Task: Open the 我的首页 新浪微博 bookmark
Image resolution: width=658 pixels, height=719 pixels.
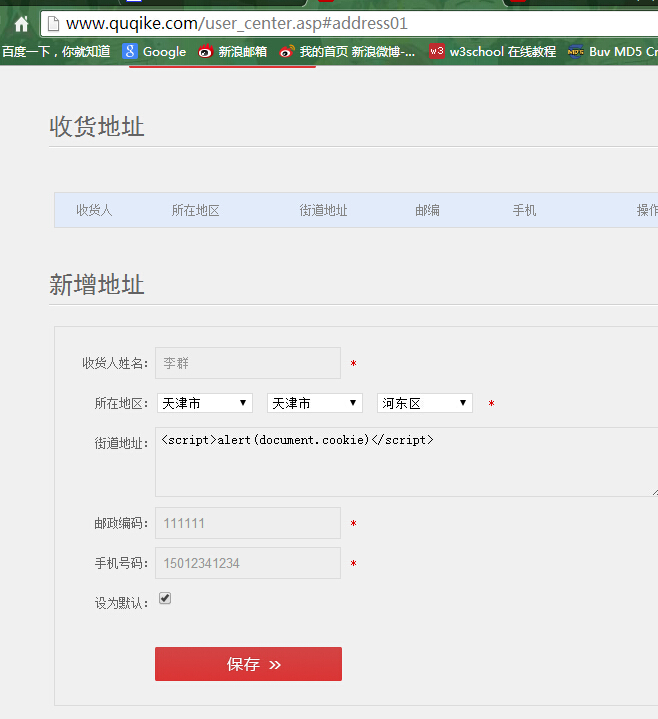Action: [x=347, y=51]
